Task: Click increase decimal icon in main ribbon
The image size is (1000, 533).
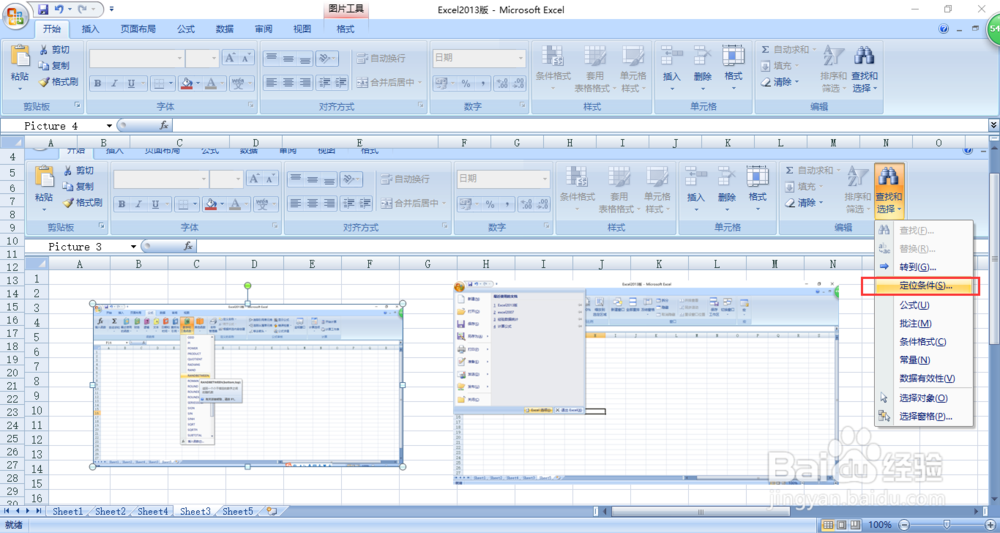Action: (502, 83)
